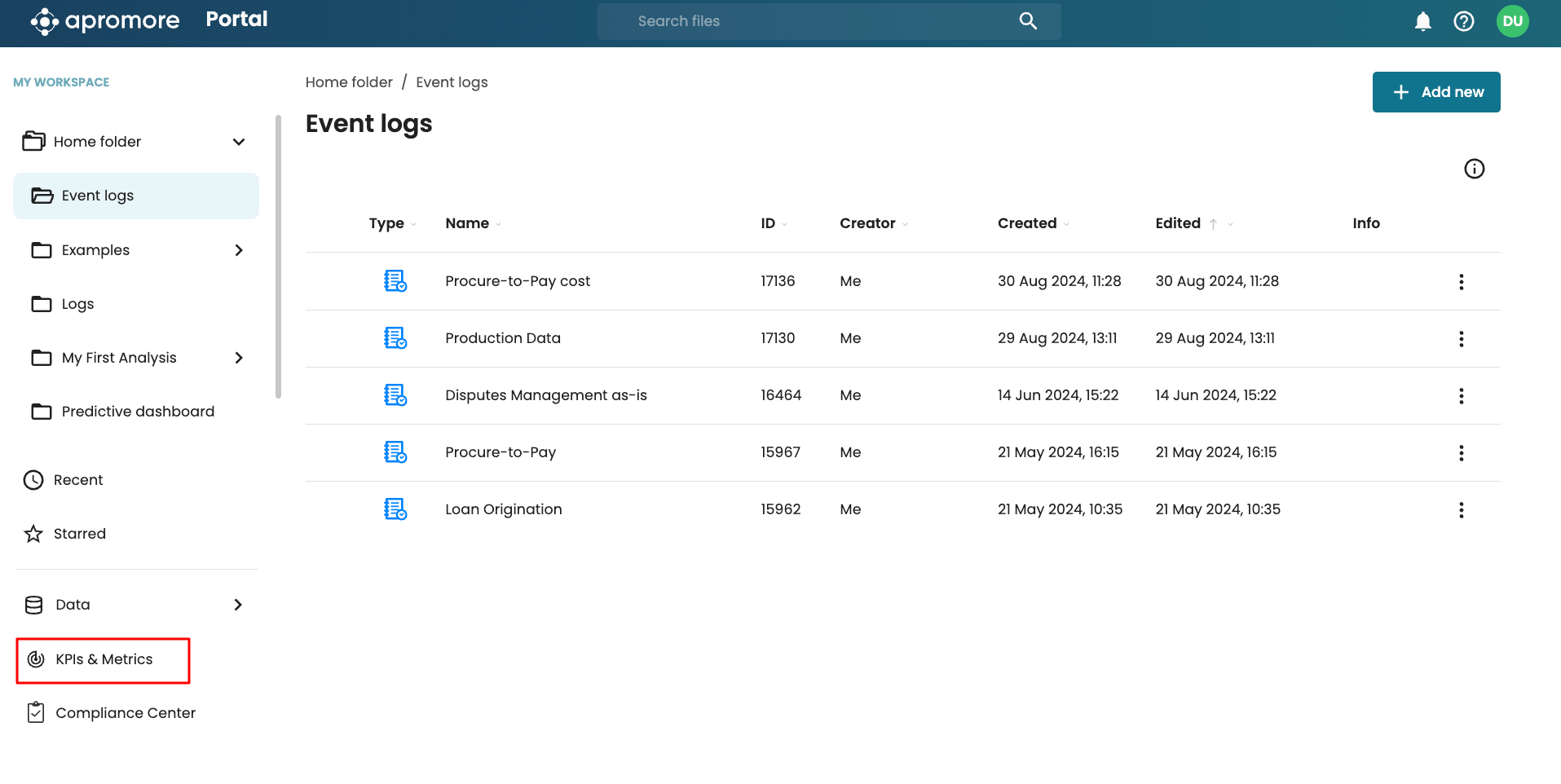Go to Home folder breadcrumb link
This screenshot has height=784, width=1561.
pyautogui.click(x=349, y=82)
